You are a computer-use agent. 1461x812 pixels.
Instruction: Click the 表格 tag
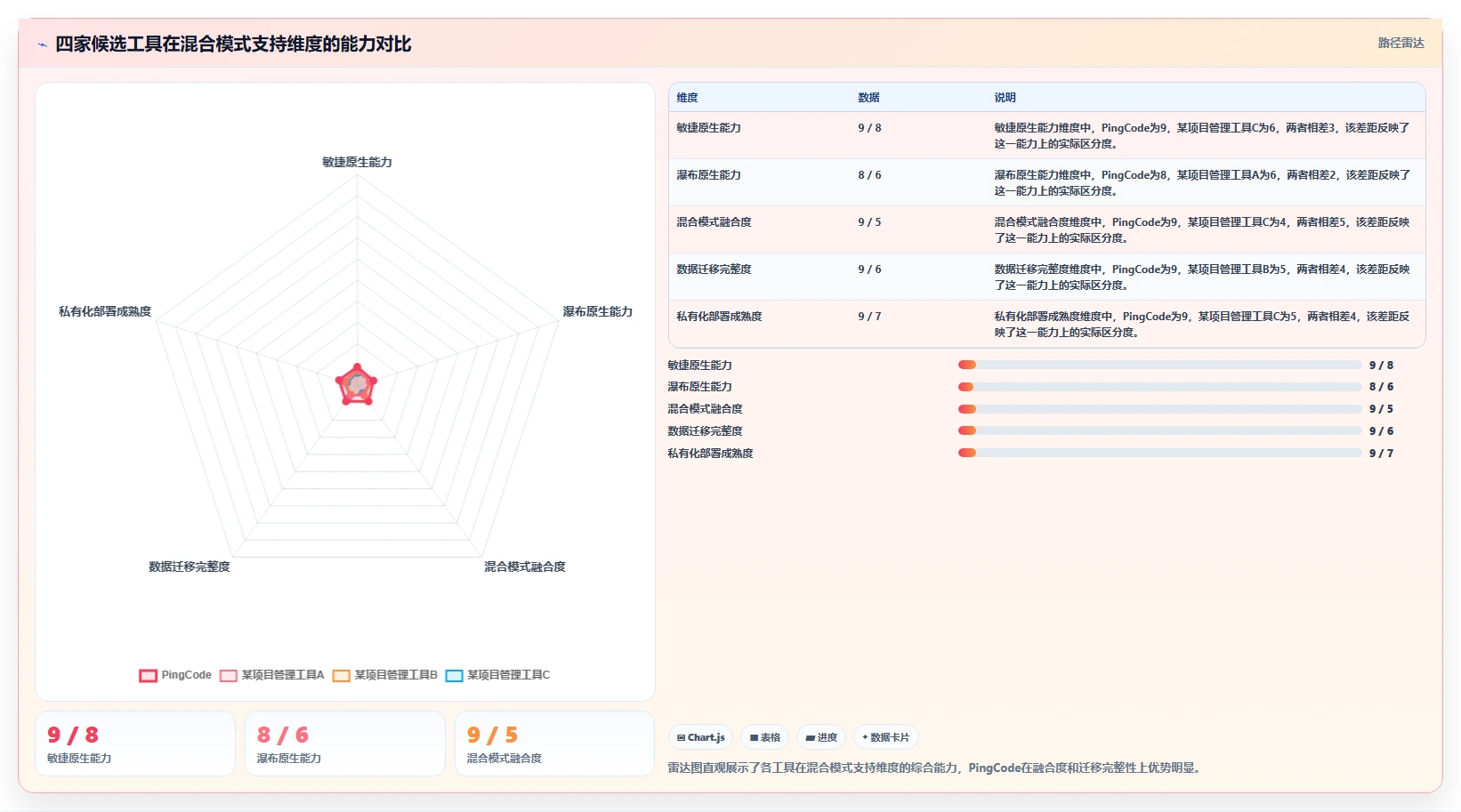[764, 737]
